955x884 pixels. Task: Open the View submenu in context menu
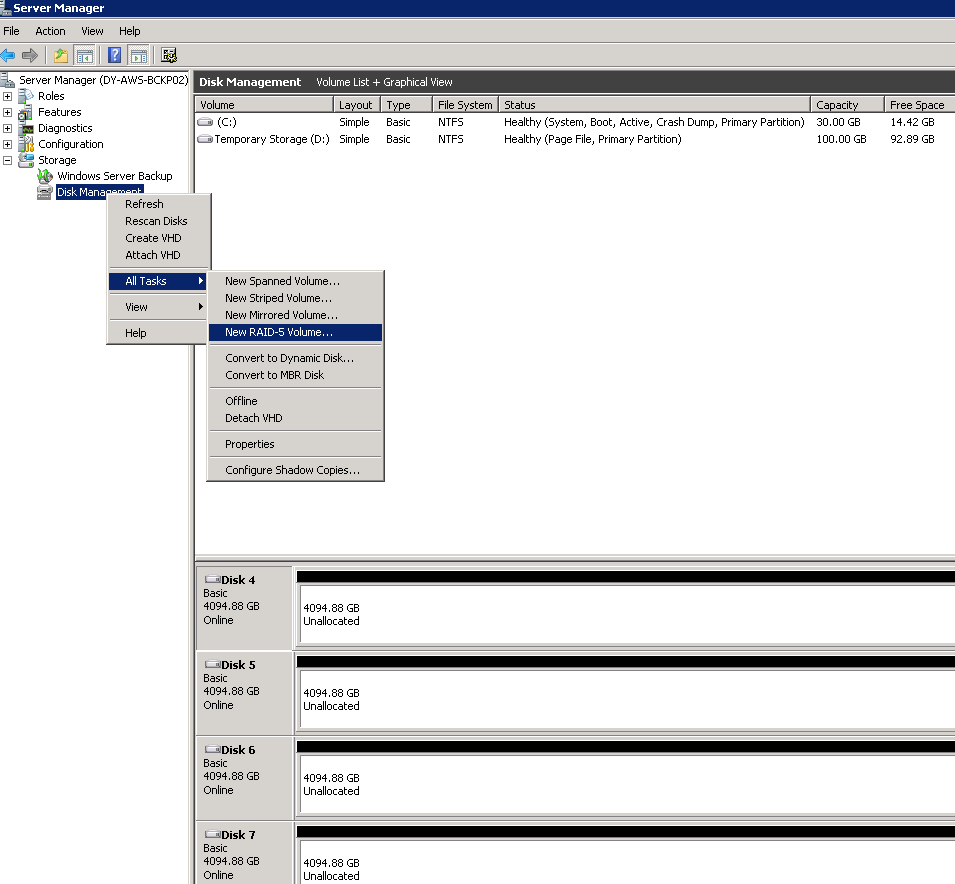pyautogui.click(x=137, y=307)
